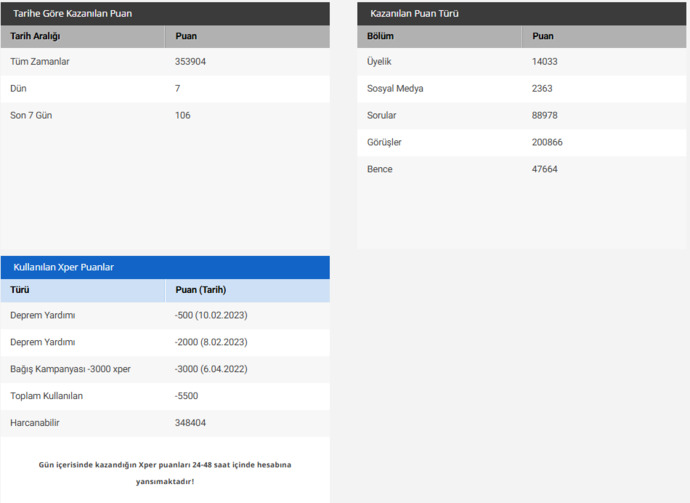This screenshot has width=690, height=503.
Task: Select the spendable value 348404
Action: click(190, 422)
